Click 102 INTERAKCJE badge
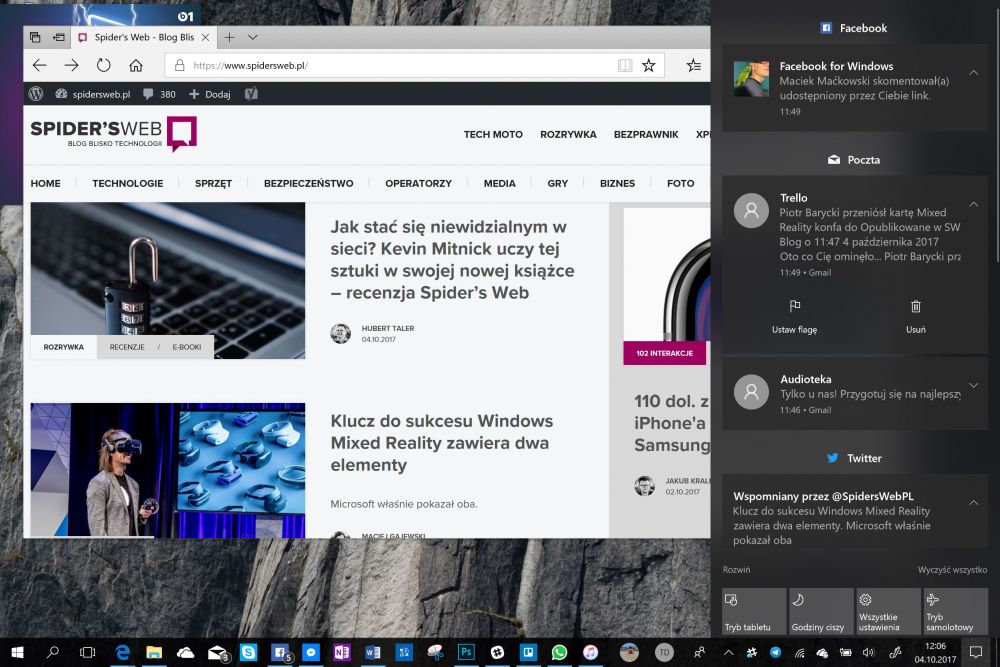The width and height of the screenshot is (1000, 667). (x=665, y=353)
